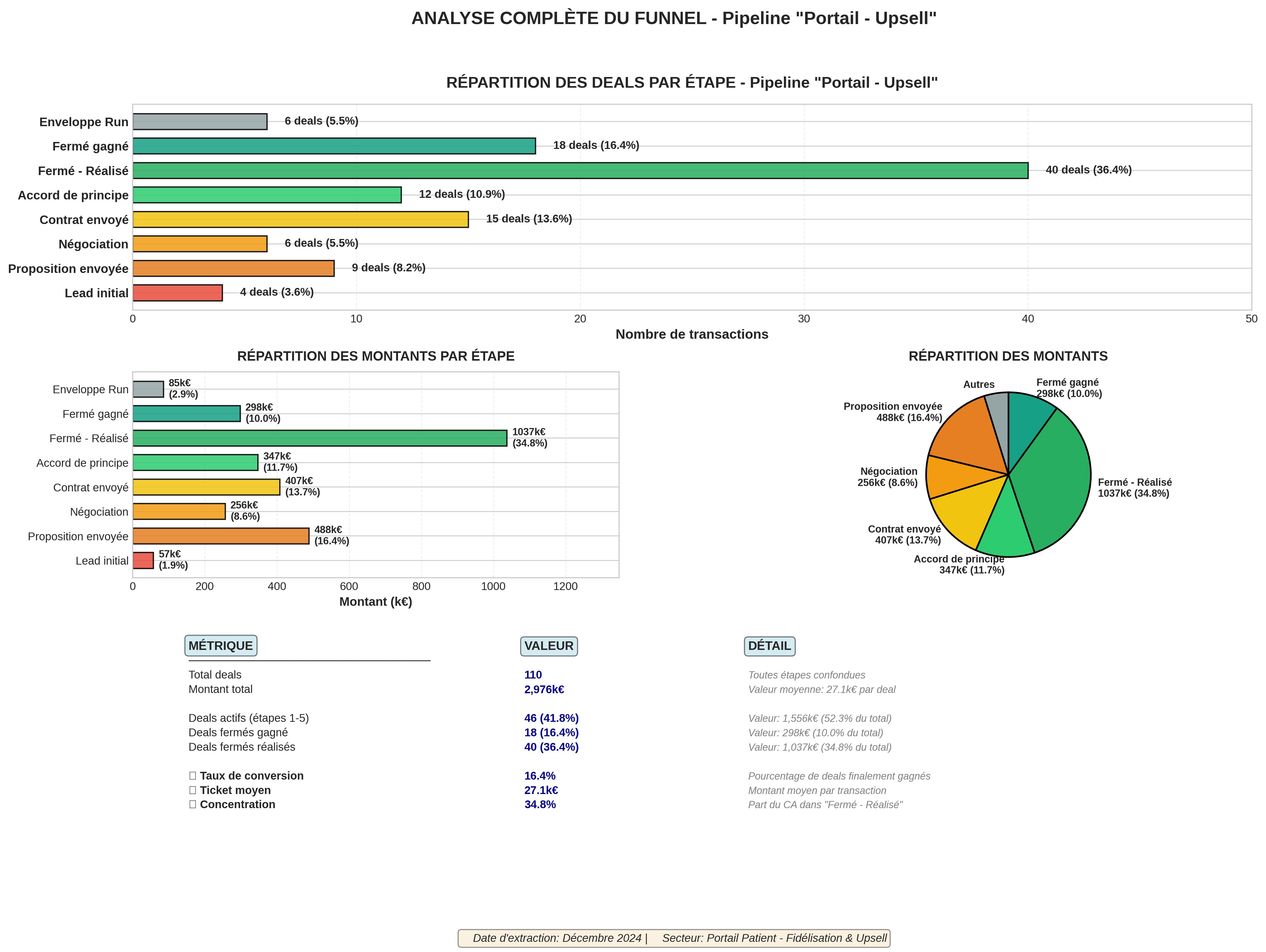Click the Nombre de transactions axis label
Viewport: 1266px width, 952px height.
[691, 335]
